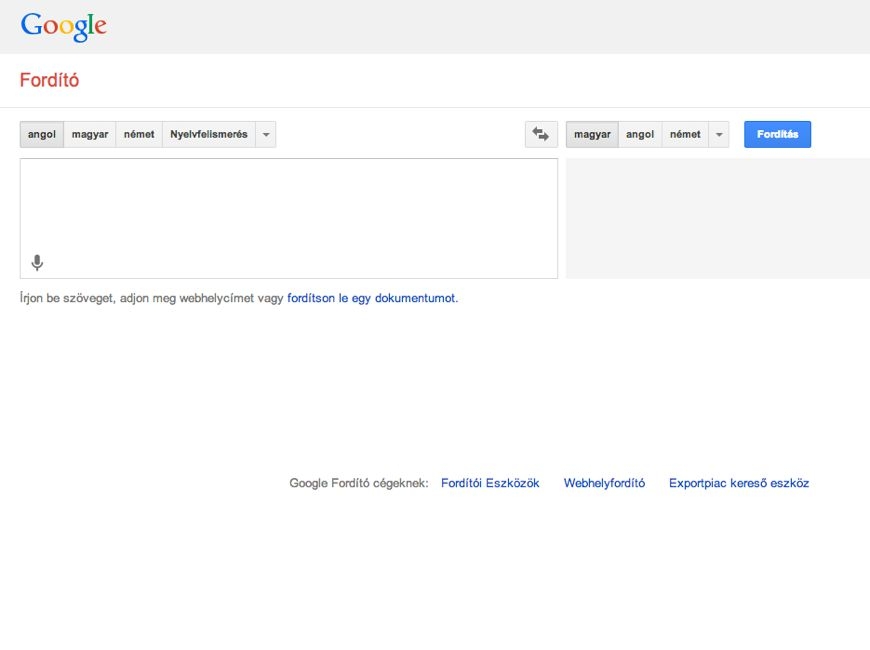
Task: Click the blue Fordítás button
Action: (x=777, y=134)
